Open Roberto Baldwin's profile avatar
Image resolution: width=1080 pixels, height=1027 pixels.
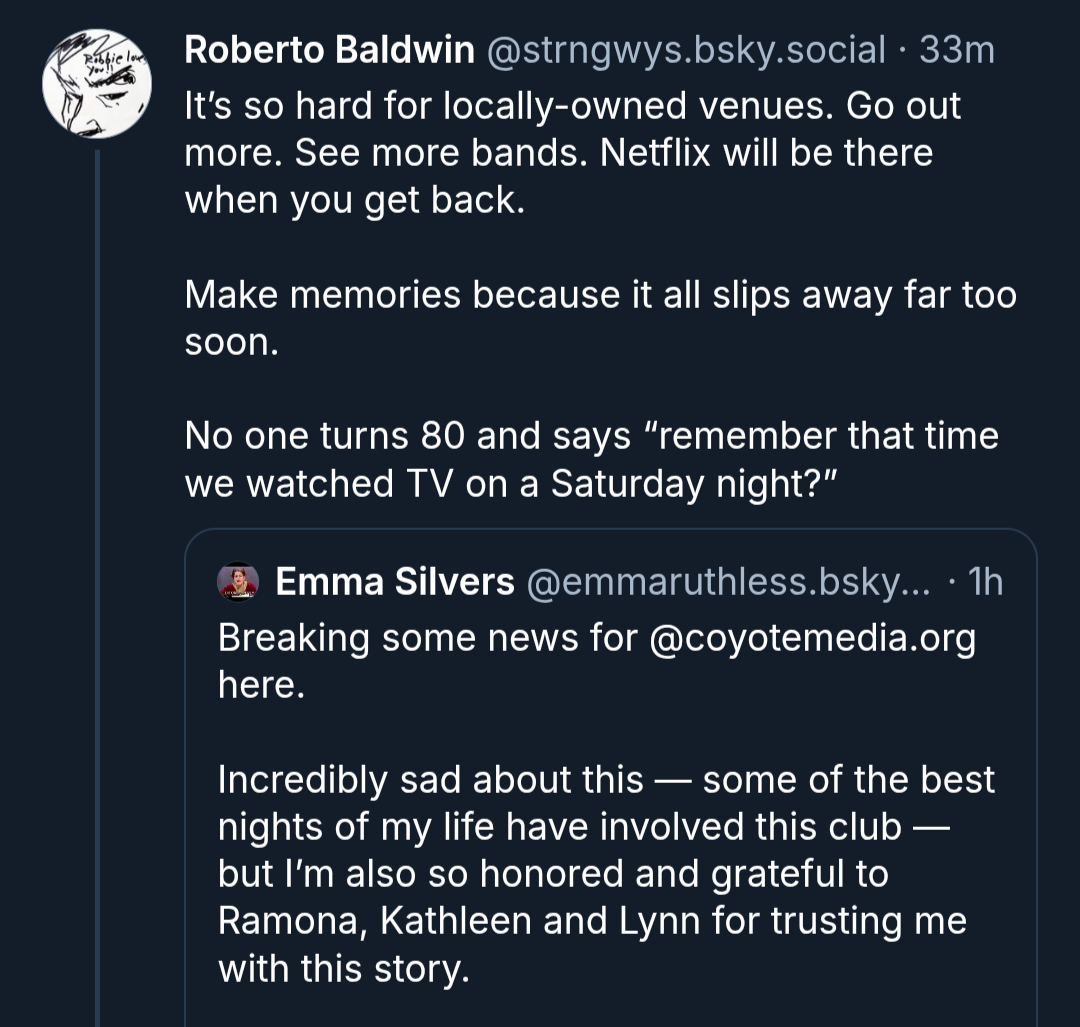click(97, 84)
